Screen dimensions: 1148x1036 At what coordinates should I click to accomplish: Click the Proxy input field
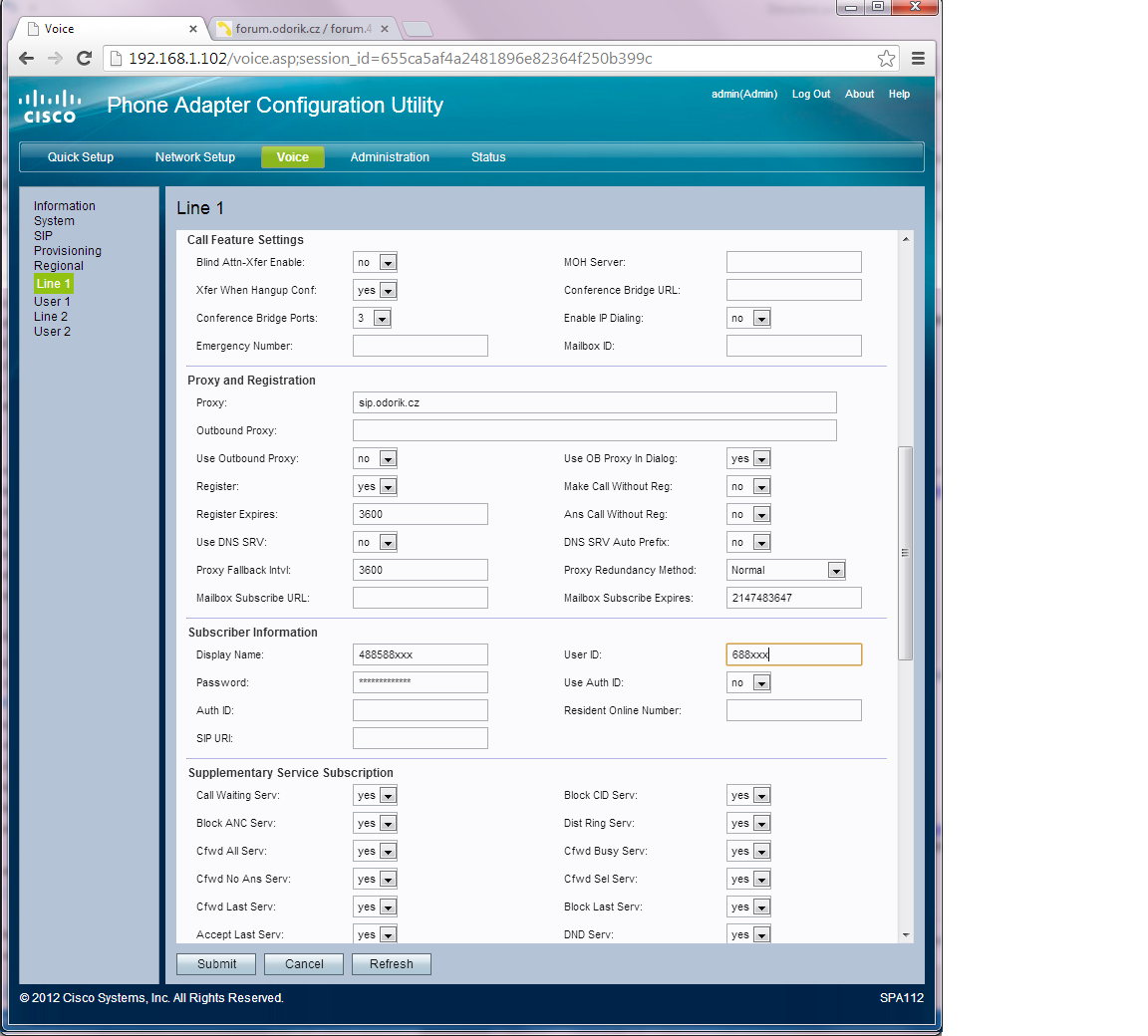click(594, 403)
